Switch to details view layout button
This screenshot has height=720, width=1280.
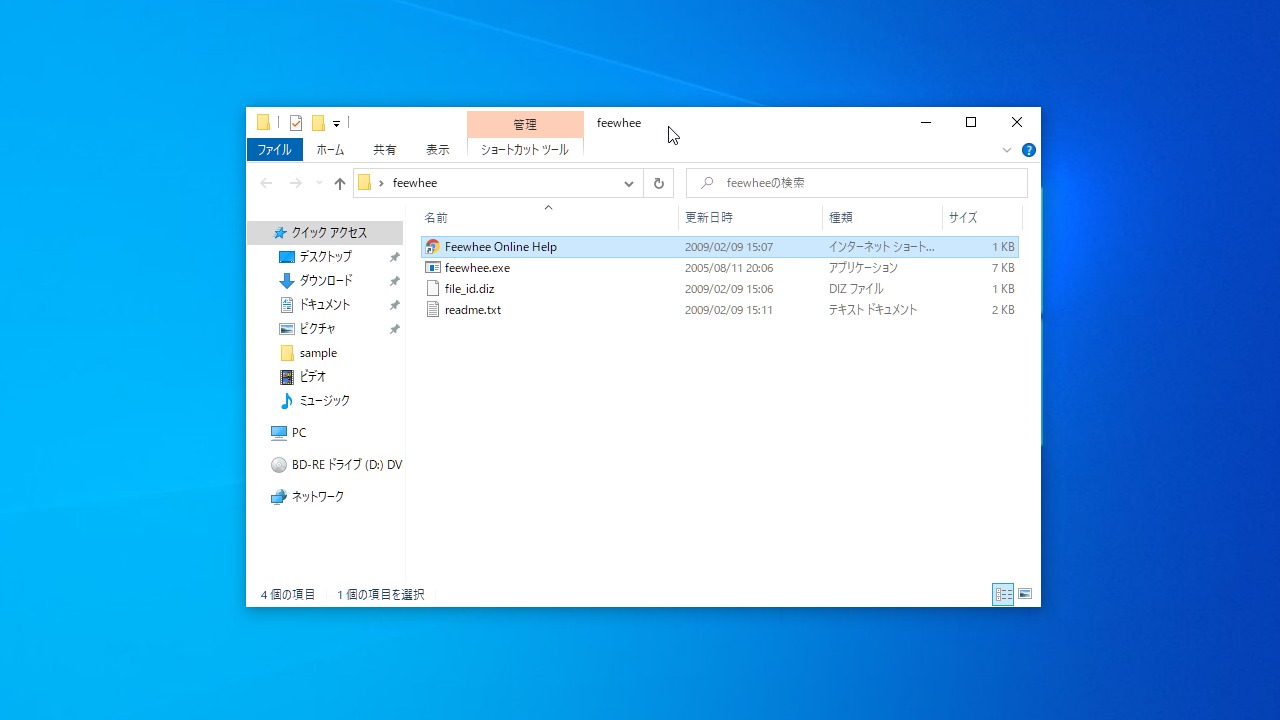point(1003,594)
